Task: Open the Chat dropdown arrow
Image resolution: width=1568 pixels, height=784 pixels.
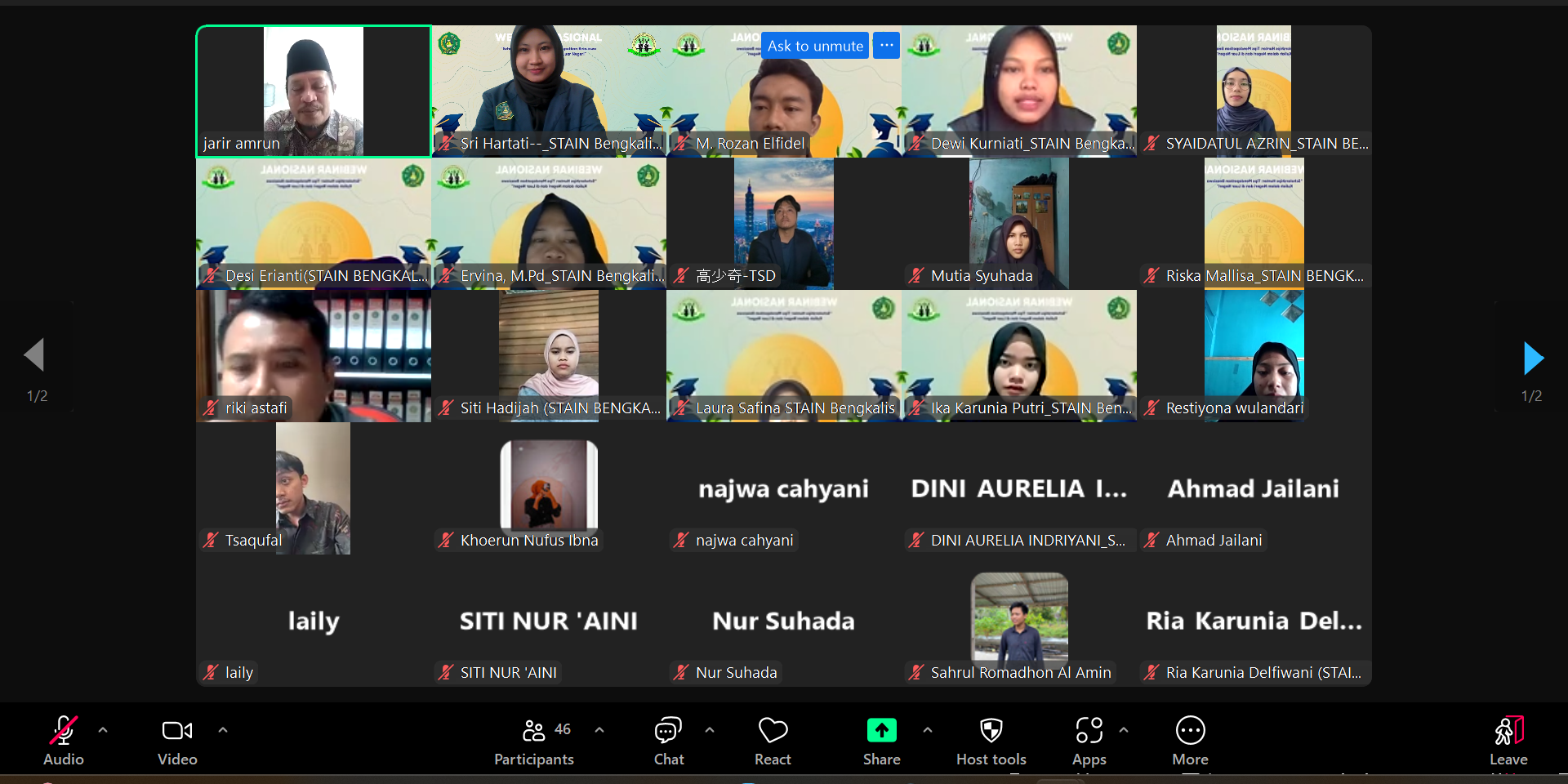Action: click(709, 730)
